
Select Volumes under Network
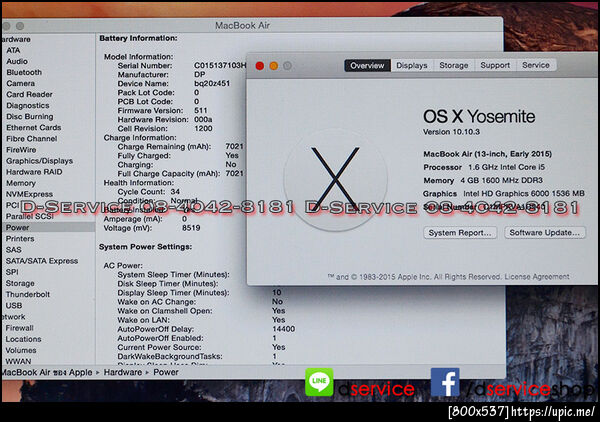point(21,350)
